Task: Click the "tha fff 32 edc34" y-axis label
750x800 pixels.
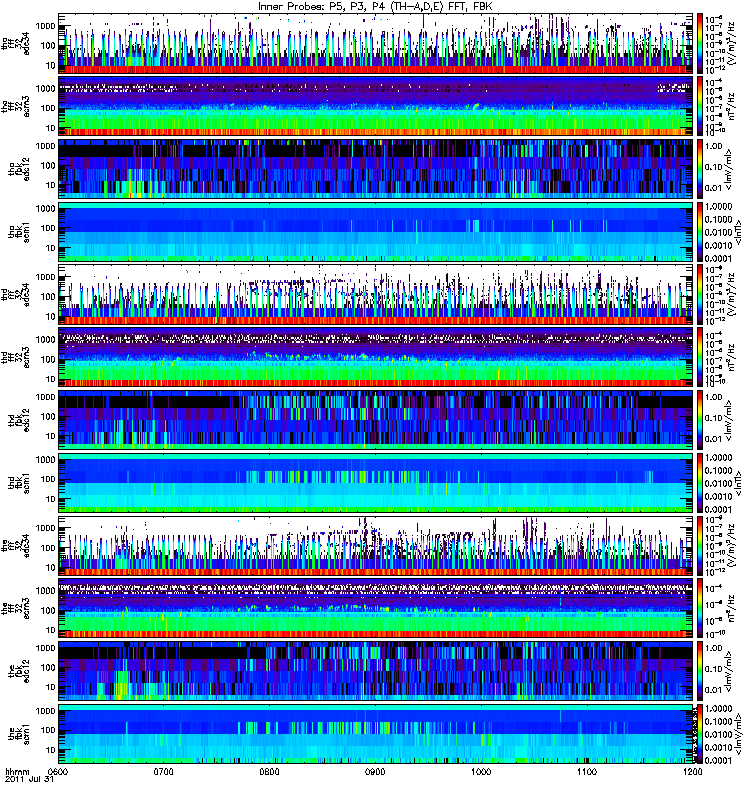Action: [x=15, y=43]
